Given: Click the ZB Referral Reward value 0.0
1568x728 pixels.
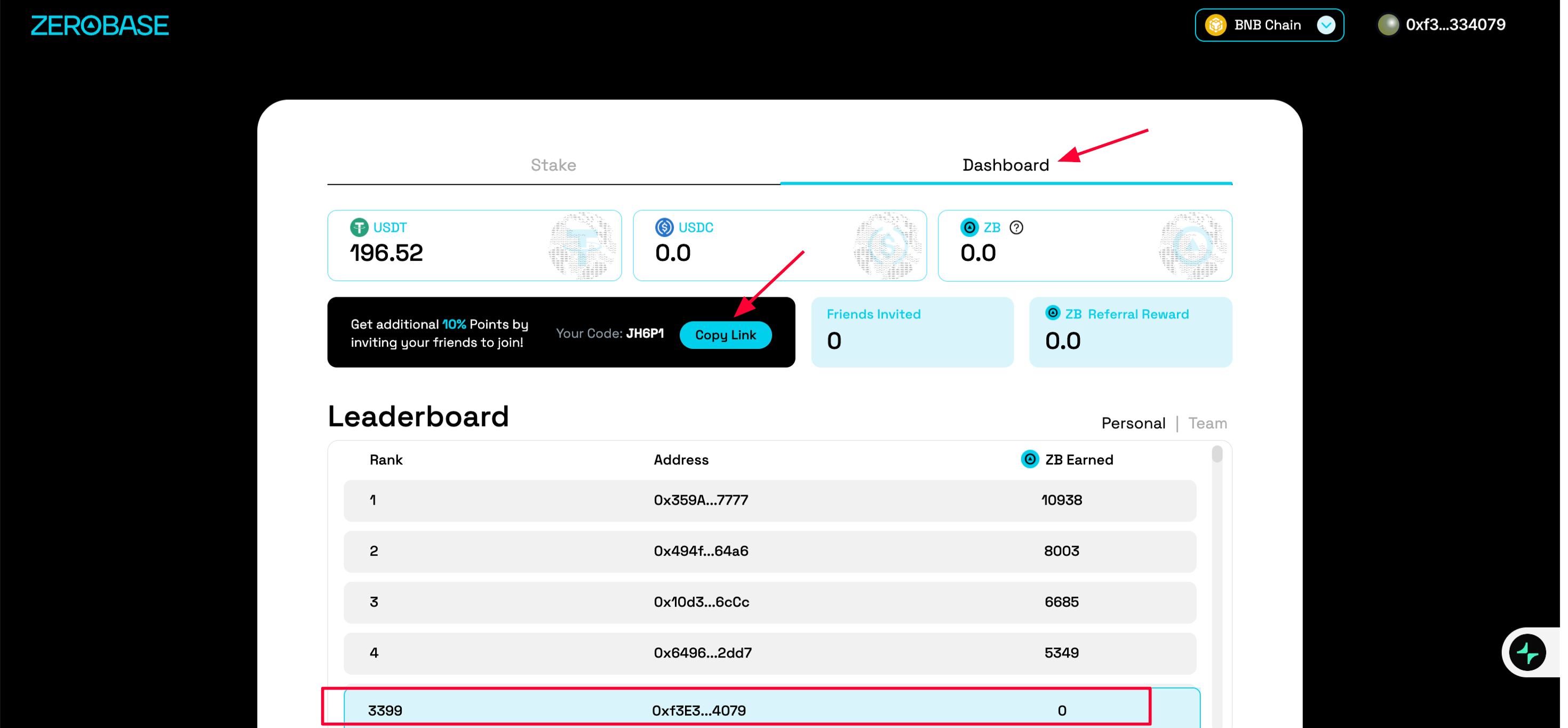Looking at the screenshot, I should (x=1063, y=341).
